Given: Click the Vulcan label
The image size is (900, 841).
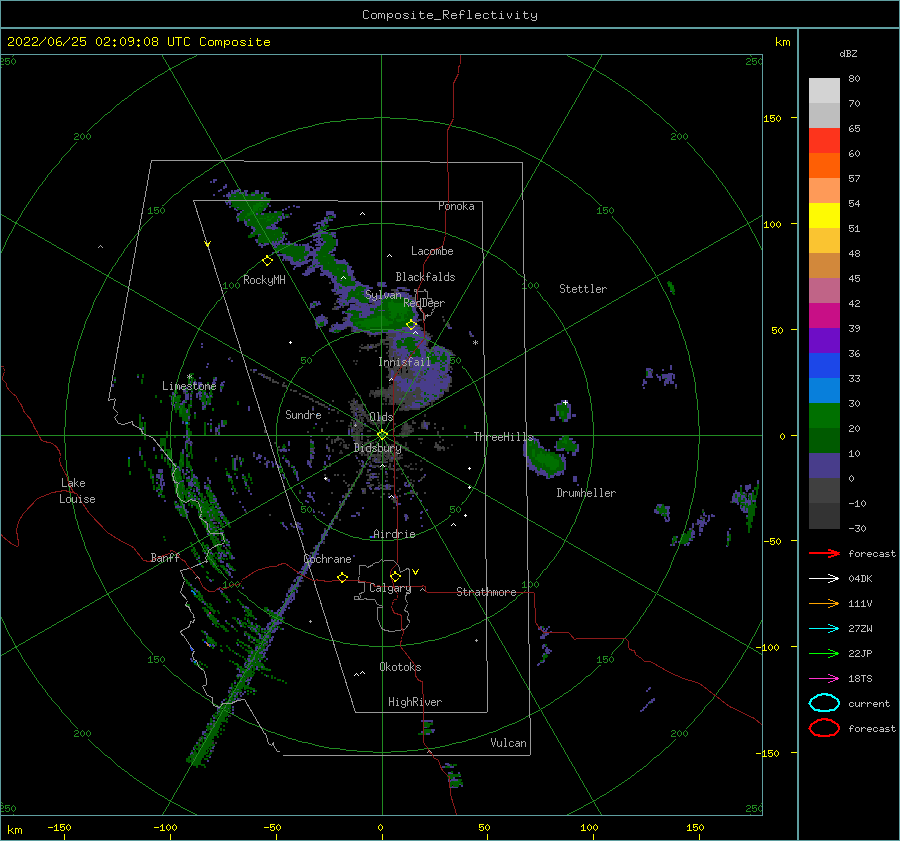Looking at the screenshot, I should (508, 743).
